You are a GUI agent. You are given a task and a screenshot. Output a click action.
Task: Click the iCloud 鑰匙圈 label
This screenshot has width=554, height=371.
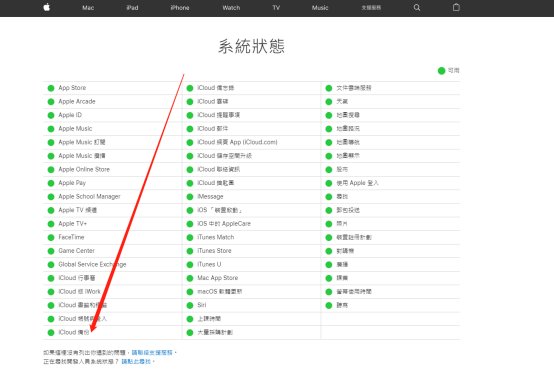click(x=216, y=183)
